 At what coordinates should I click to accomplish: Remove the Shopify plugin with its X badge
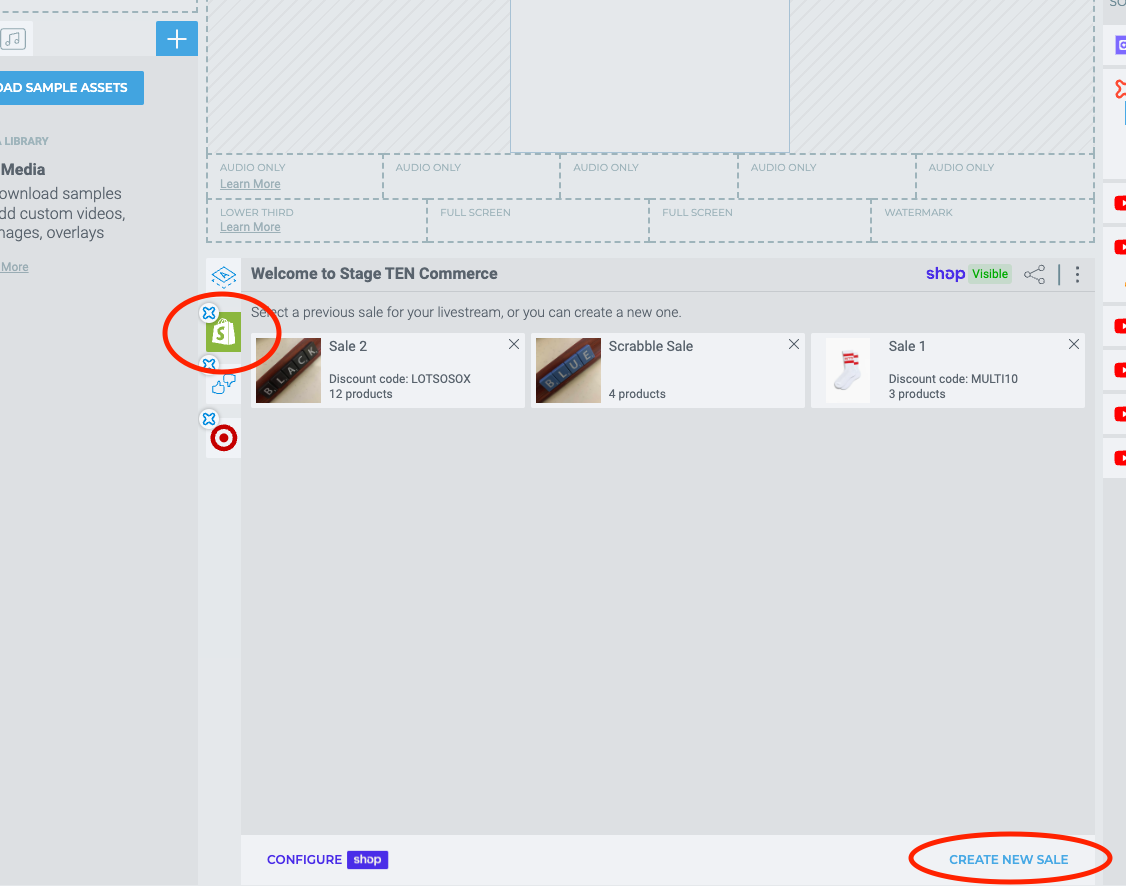pyautogui.click(x=209, y=313)
